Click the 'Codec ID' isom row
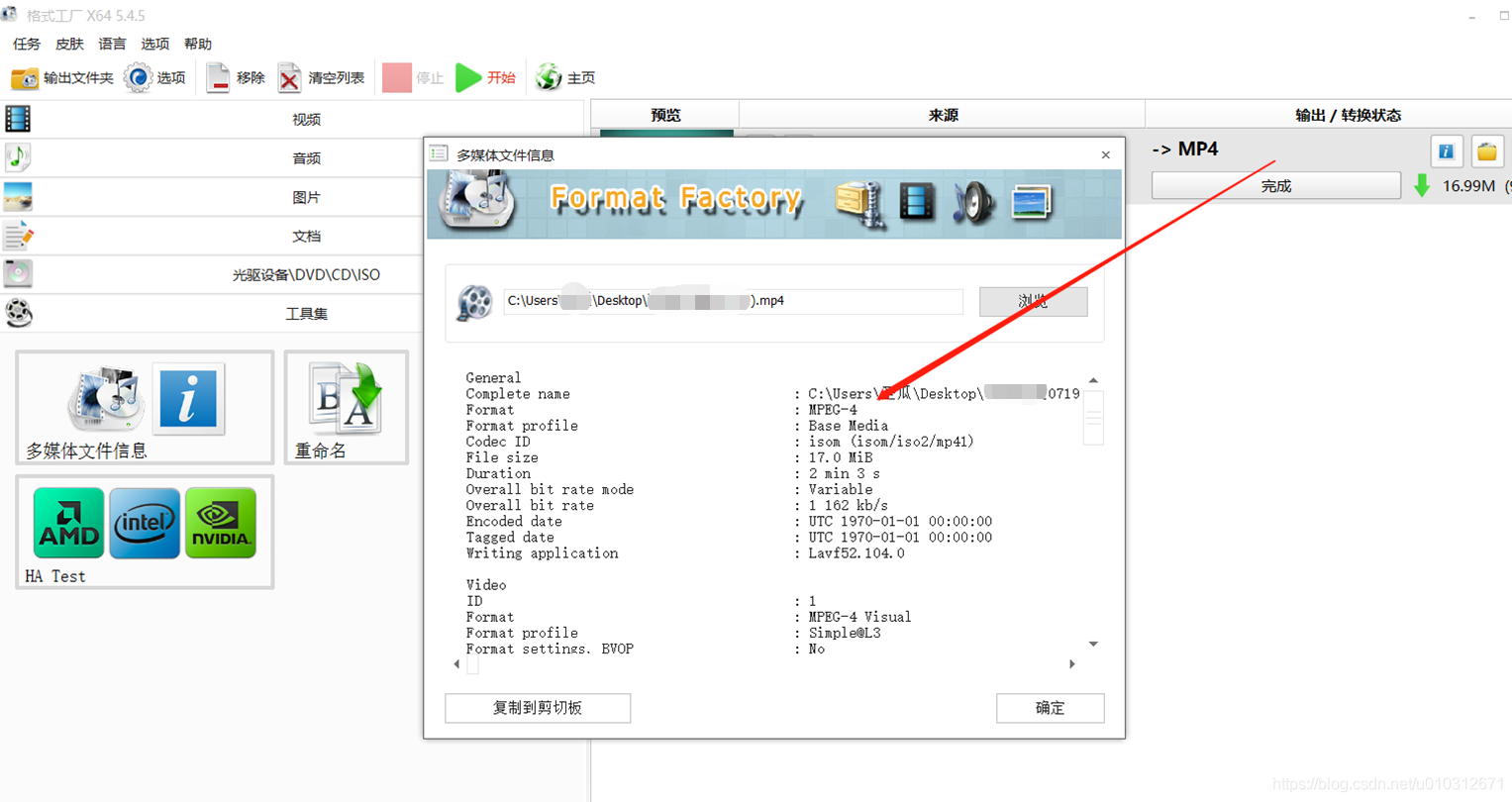Viewport: 1512px width, 802px height. click(720, 442)
